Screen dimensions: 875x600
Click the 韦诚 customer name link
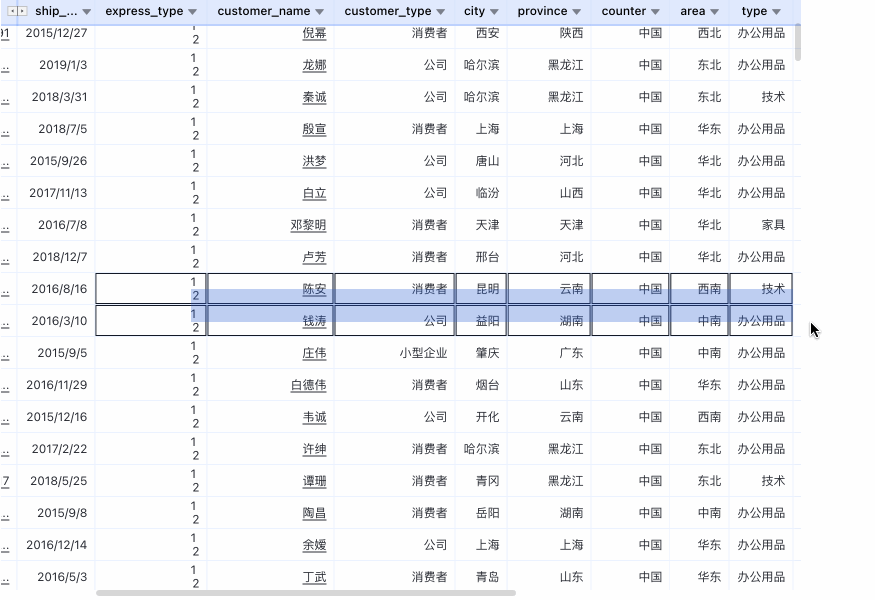314,417
